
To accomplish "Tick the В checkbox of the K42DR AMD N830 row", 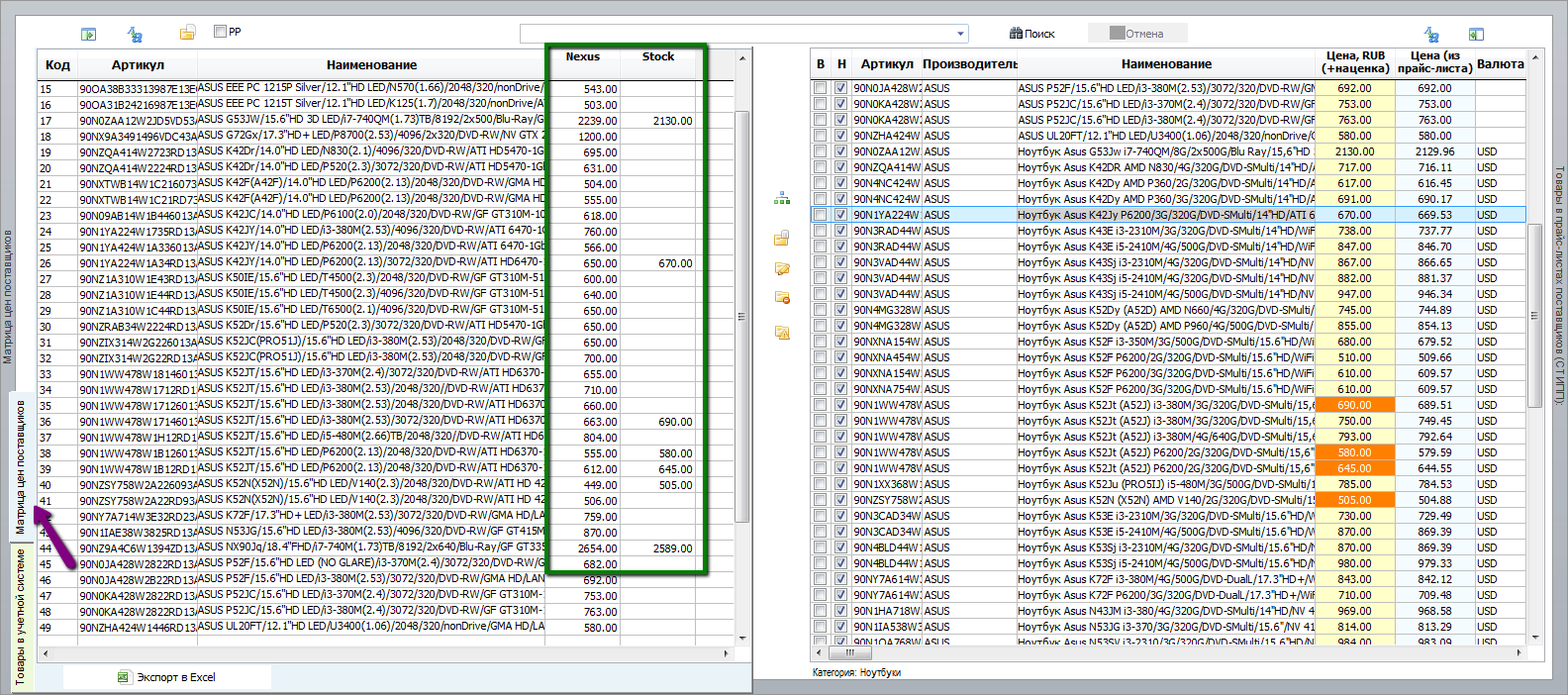I will [x=820, y=167].
